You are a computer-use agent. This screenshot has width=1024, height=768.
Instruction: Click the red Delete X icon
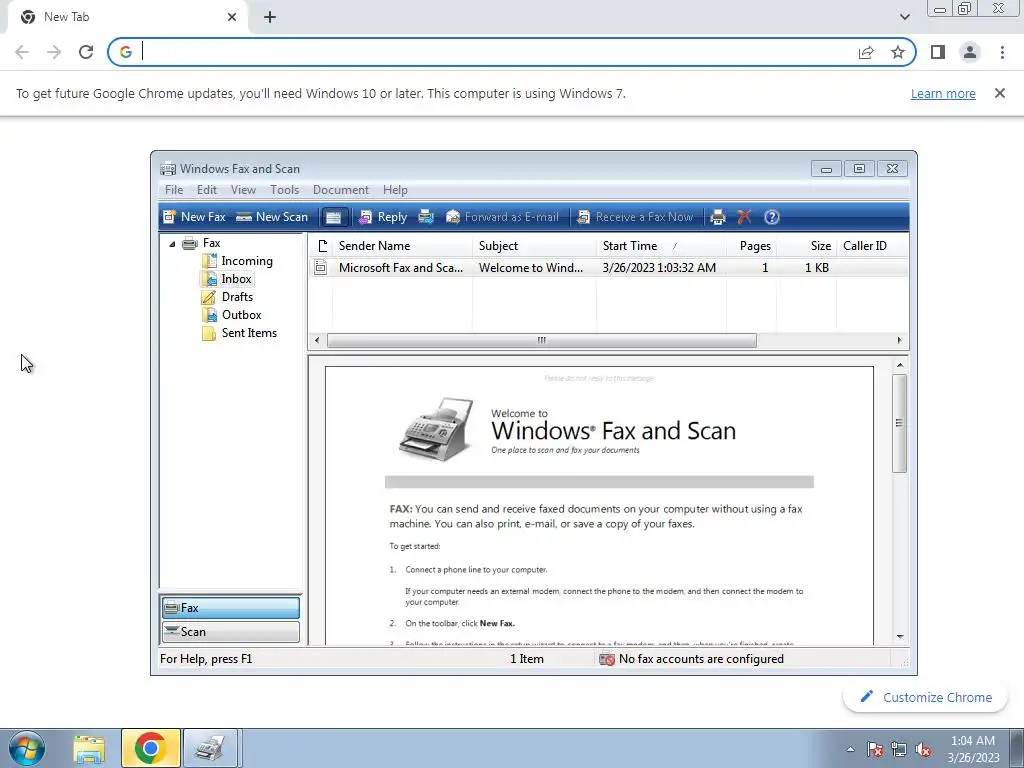pos(744,217)
